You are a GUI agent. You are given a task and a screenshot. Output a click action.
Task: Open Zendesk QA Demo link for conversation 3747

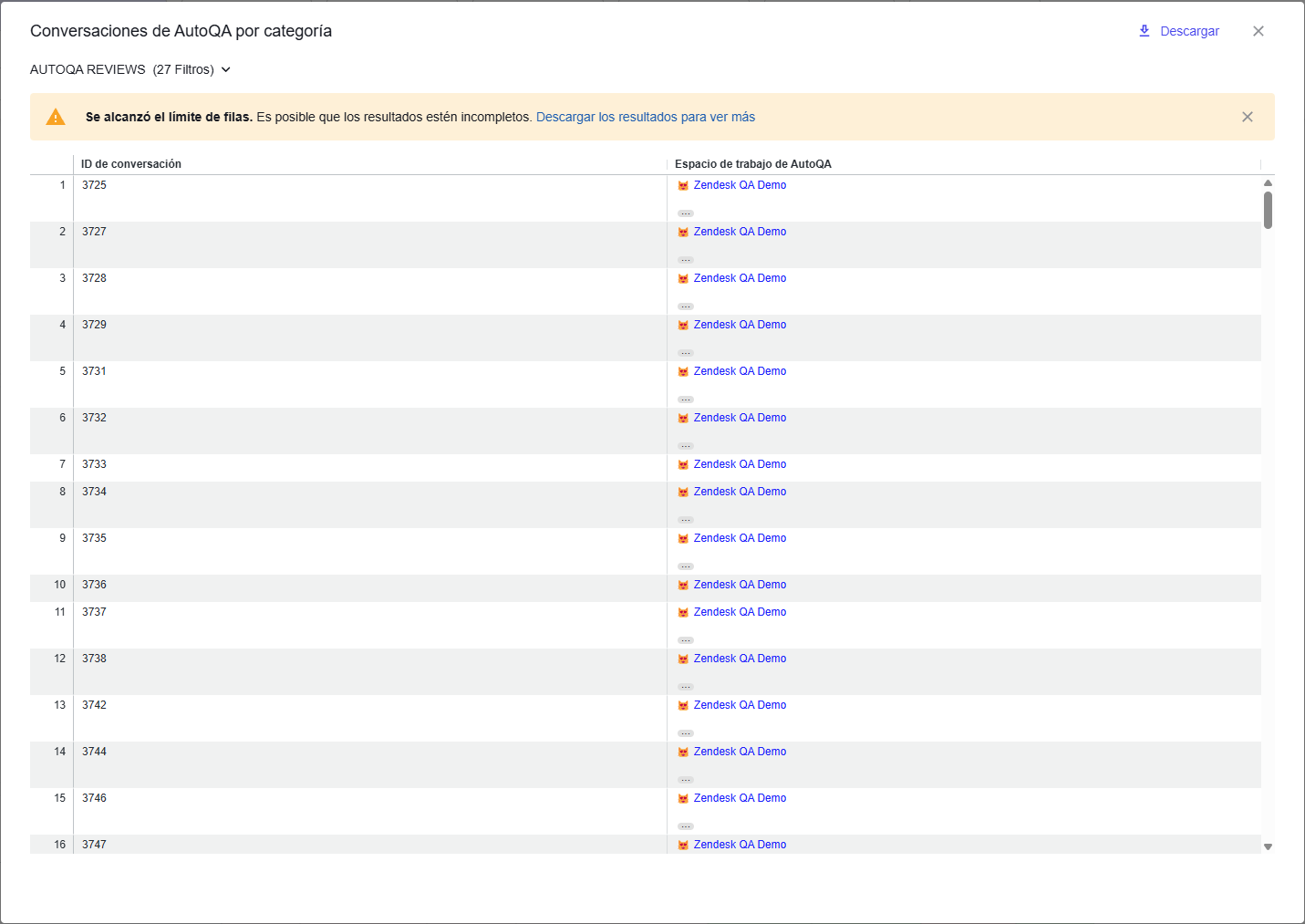740,845
